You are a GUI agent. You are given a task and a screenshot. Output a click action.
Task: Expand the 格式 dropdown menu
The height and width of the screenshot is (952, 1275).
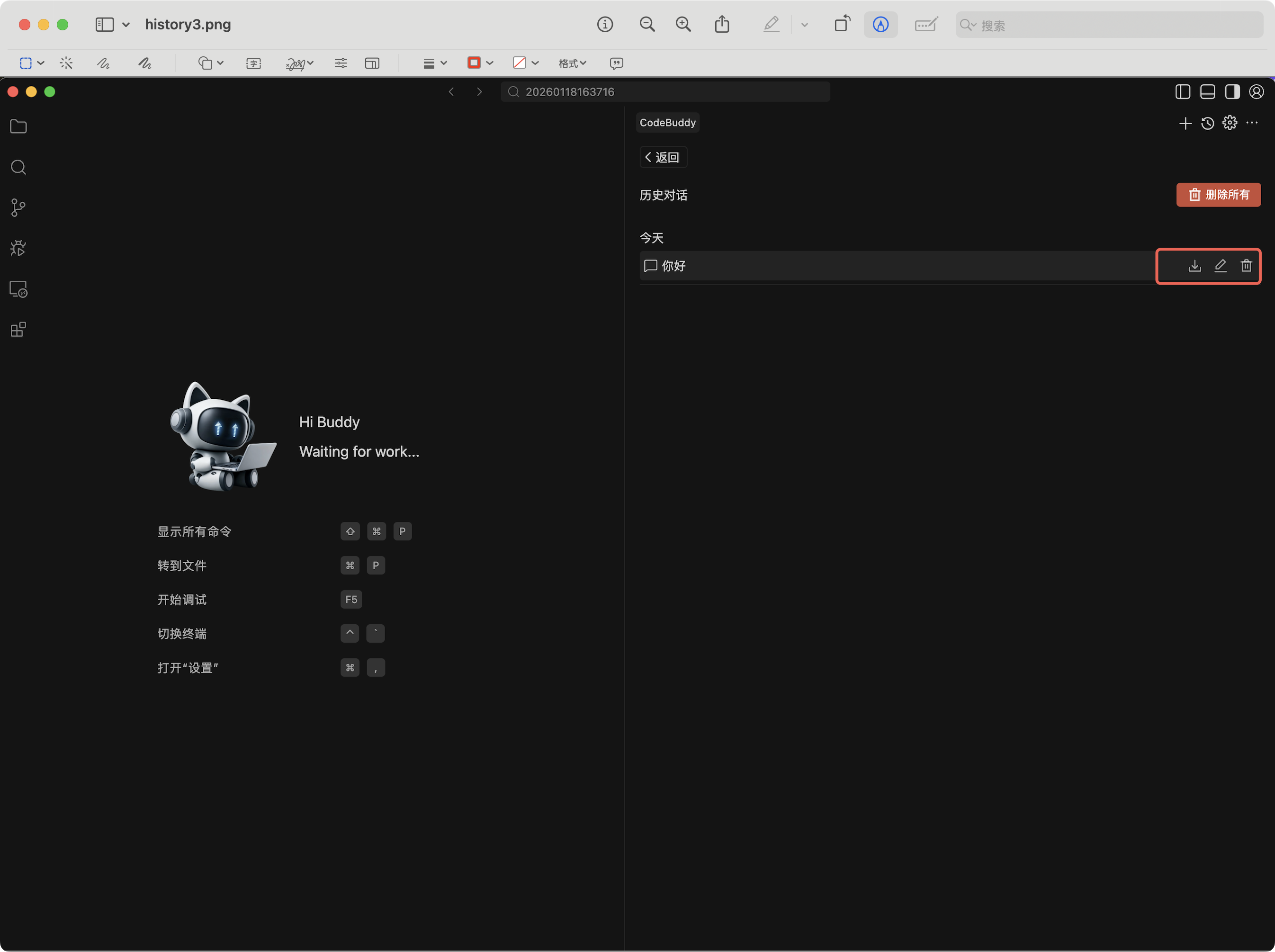pyautogui.click(x=572, y=63)
